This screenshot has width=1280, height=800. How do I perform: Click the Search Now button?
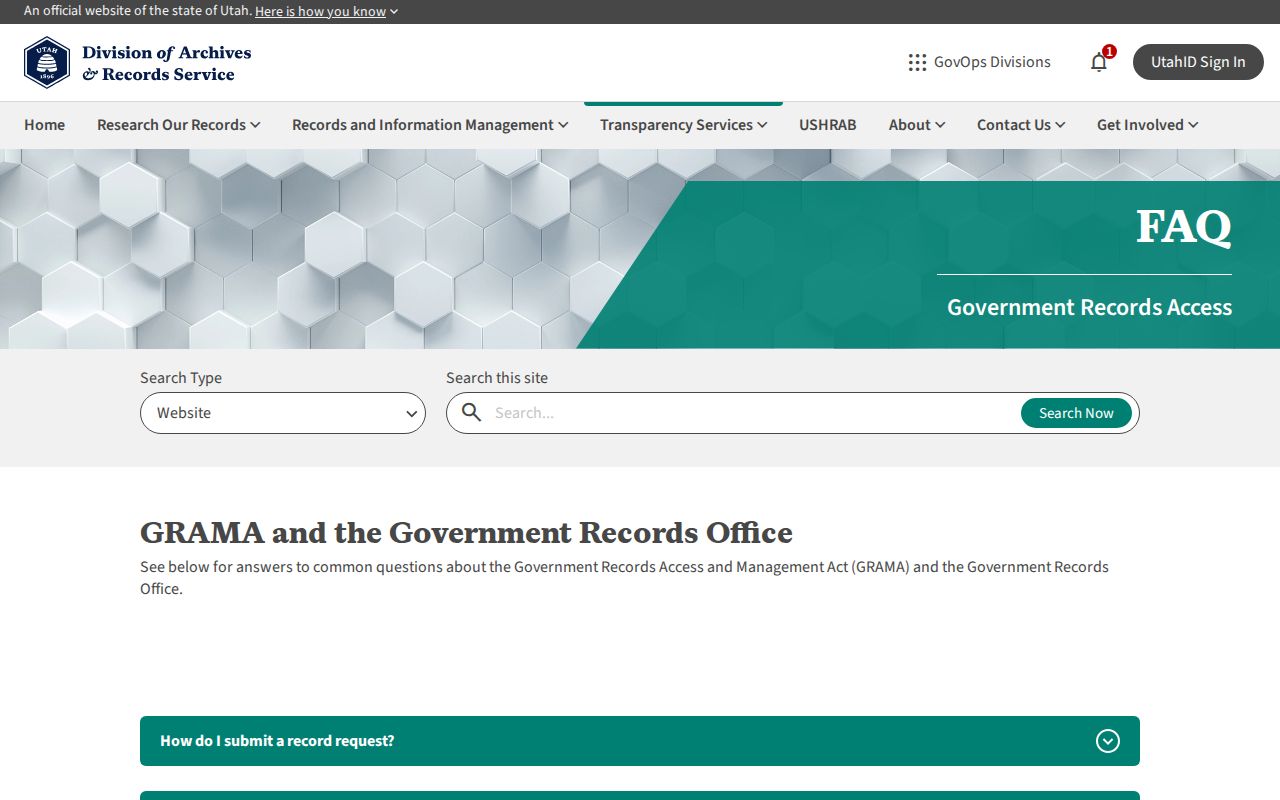(x=1076, y=413)
